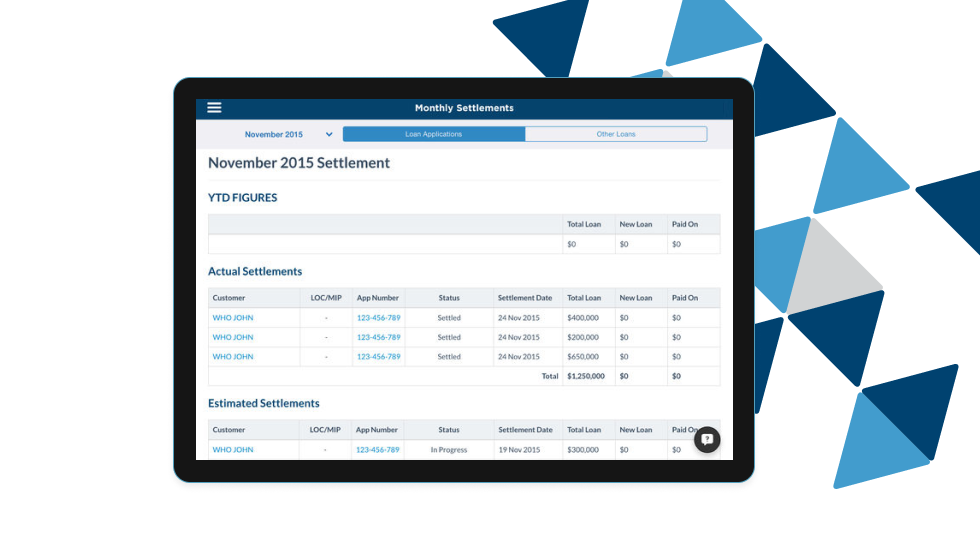This screenshot has width=980, height=560.
Task: Click the $1,250,000 total loan amount
Action: (585, 376)
